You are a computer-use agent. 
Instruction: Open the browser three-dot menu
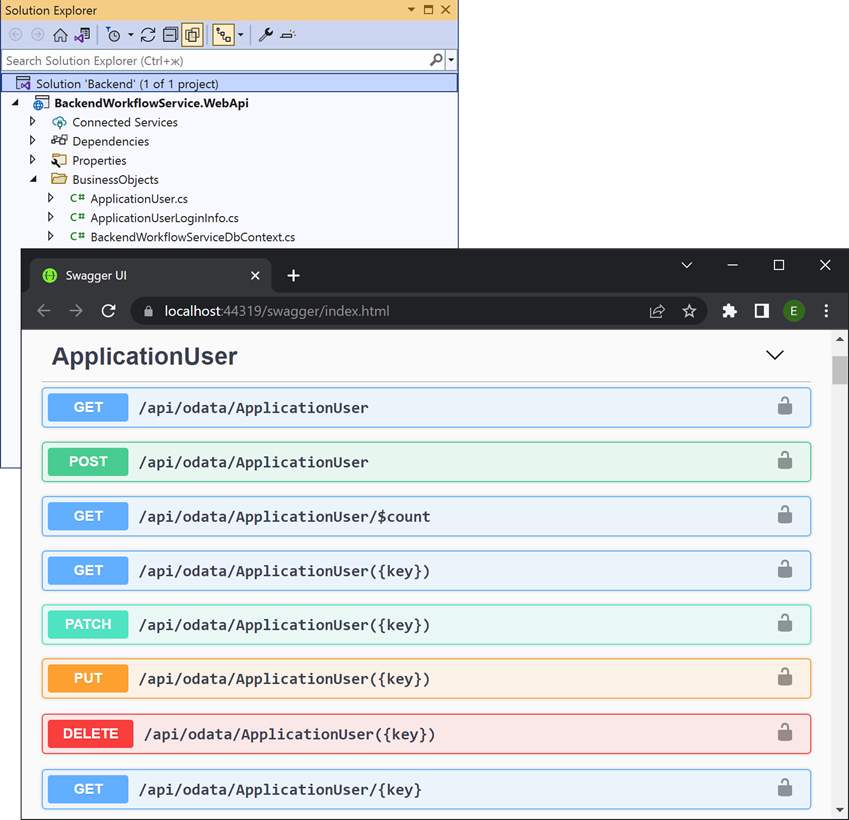coord(826,311)
